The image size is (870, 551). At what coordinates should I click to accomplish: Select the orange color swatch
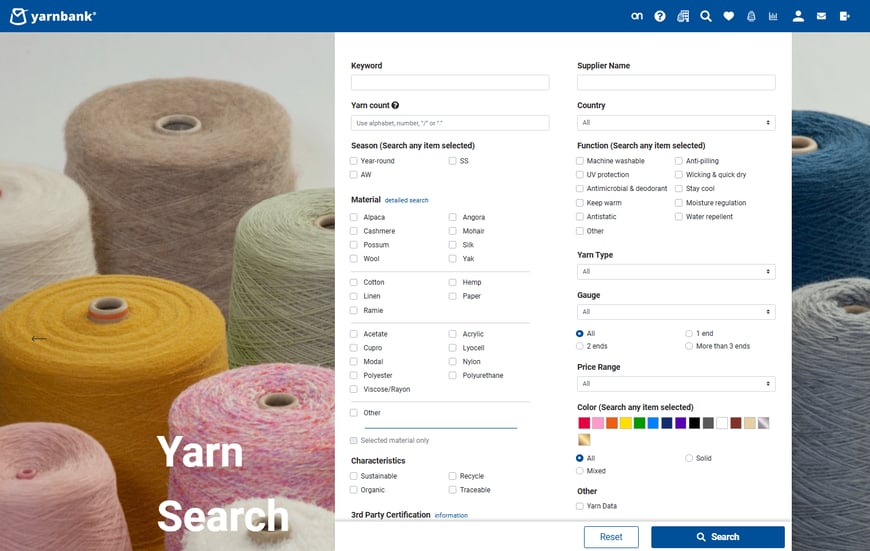[x=612, y=423]
